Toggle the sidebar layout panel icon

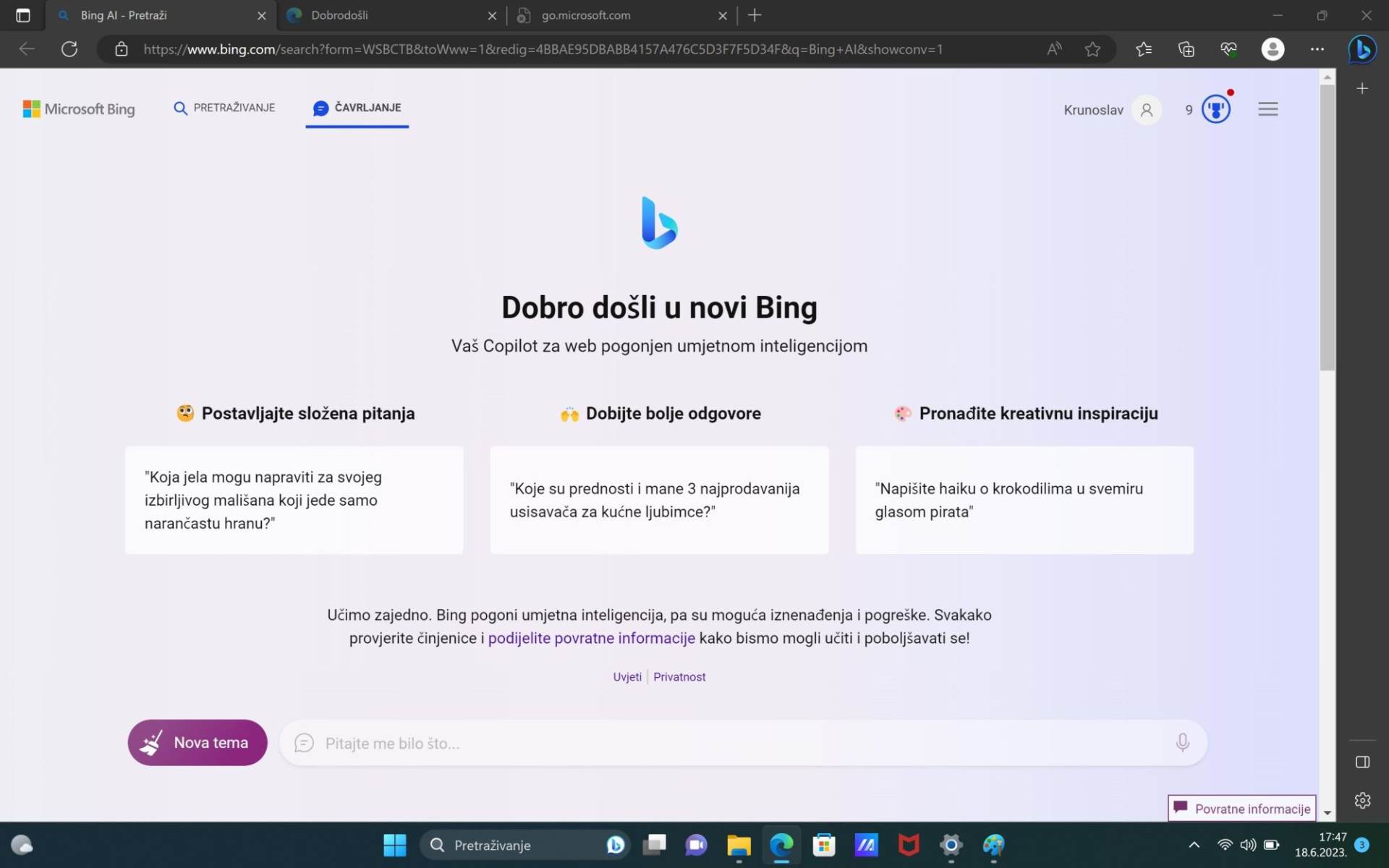(x=1362, y=762)
